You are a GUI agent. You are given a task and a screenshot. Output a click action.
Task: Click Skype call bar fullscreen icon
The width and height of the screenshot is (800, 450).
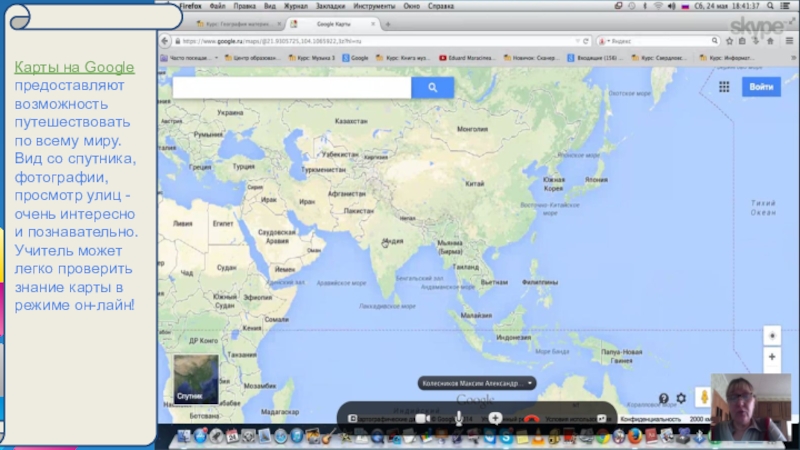pos(602,418)
